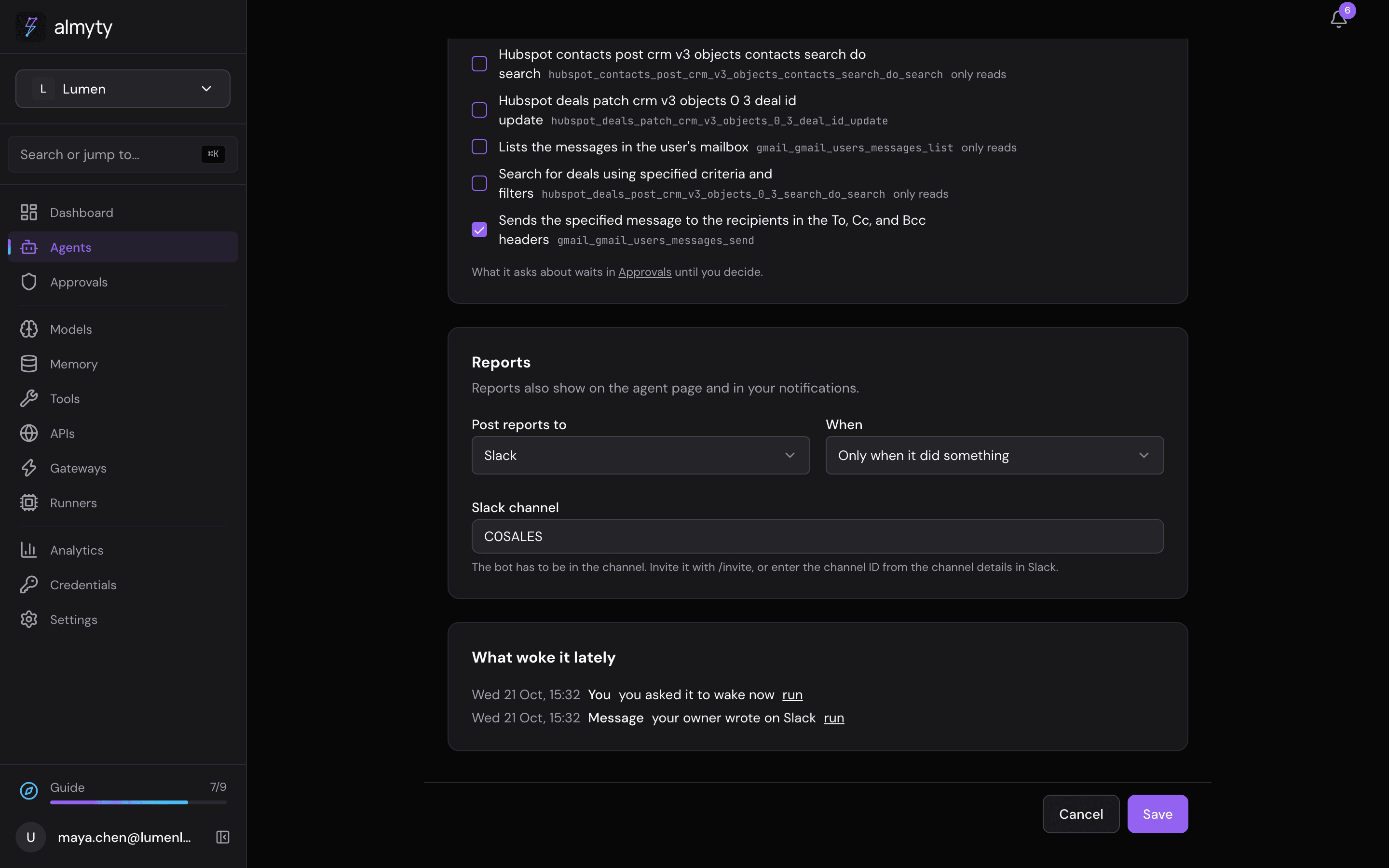1389x868 pixels.
Task: Check the Lists messages in mailbox checkbox
Action: point(479,147)
